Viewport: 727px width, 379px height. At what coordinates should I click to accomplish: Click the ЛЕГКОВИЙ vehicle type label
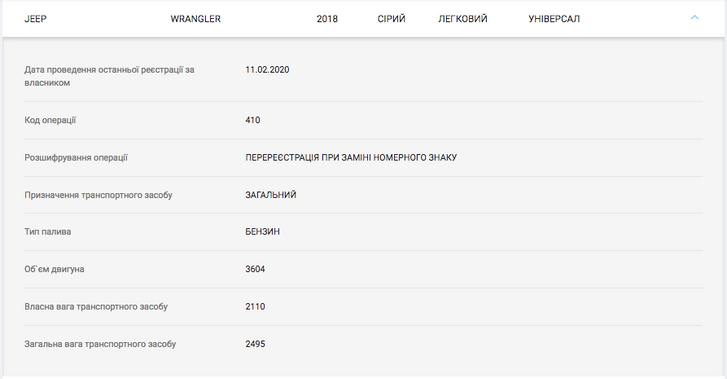[463, 19]
